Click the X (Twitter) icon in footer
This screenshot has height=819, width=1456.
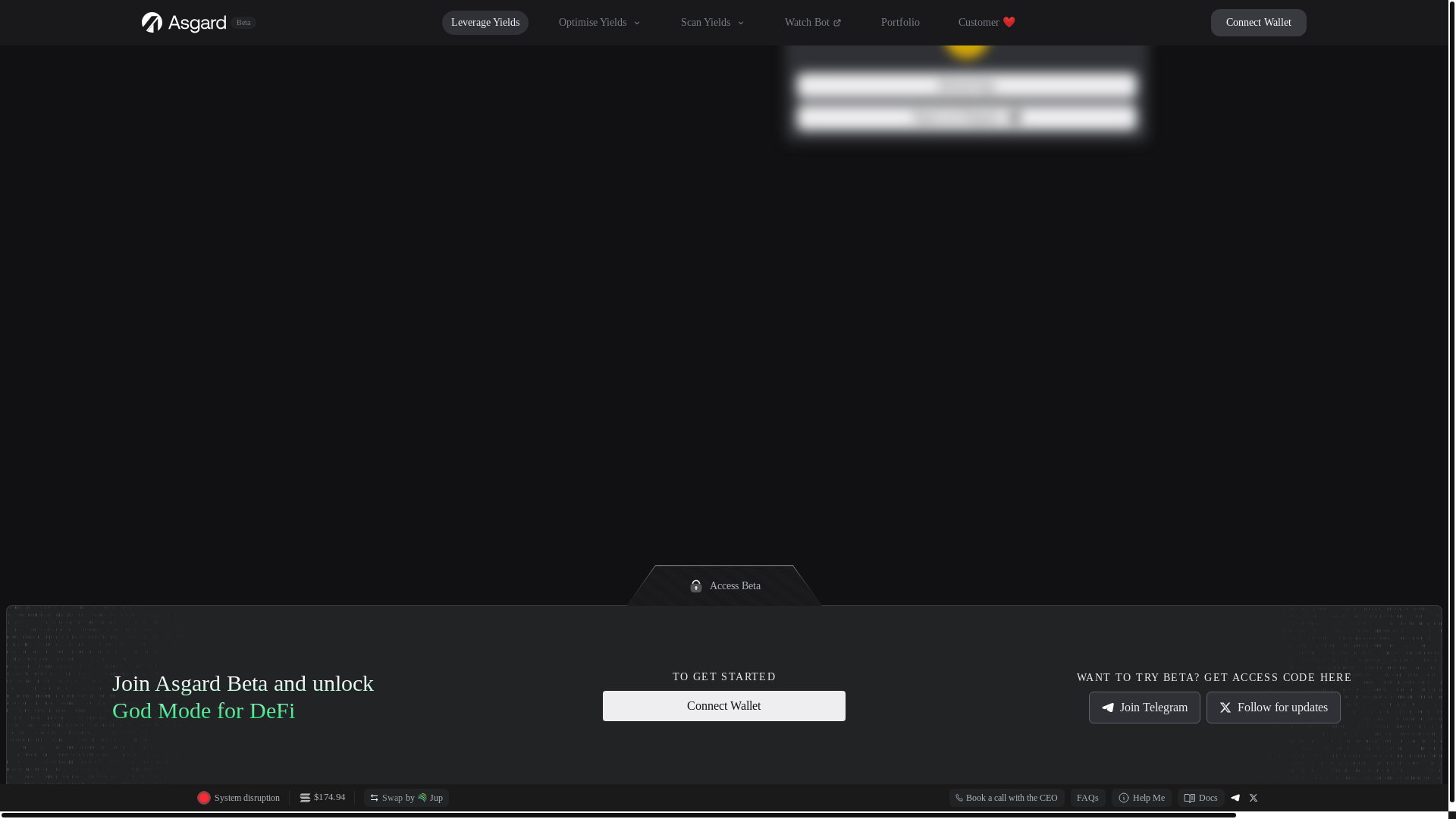pyautogui.click(x=1254, y=798)
